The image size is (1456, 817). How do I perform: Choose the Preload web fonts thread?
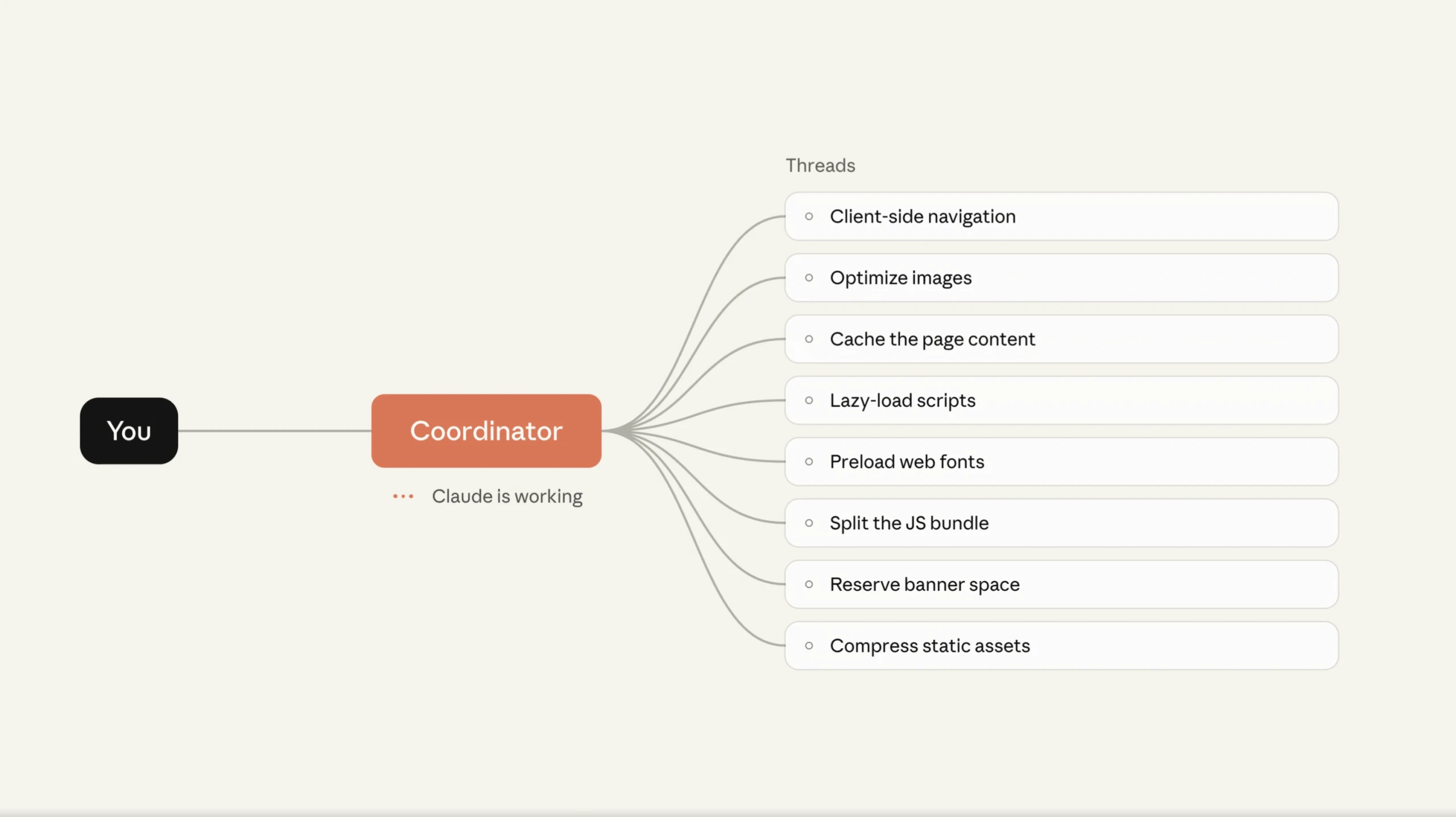tap(1061, 462)
